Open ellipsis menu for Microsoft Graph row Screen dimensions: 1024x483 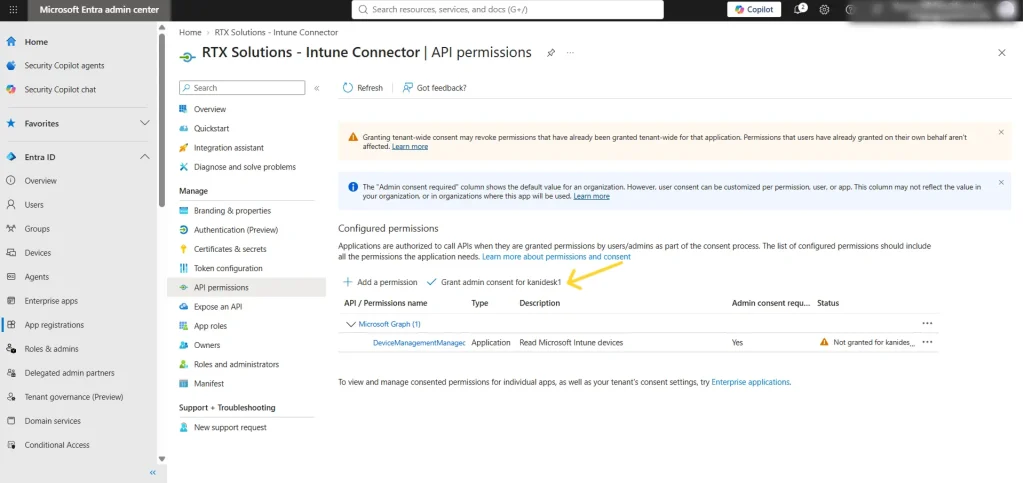pyautogui.click(x=927, y=323)
